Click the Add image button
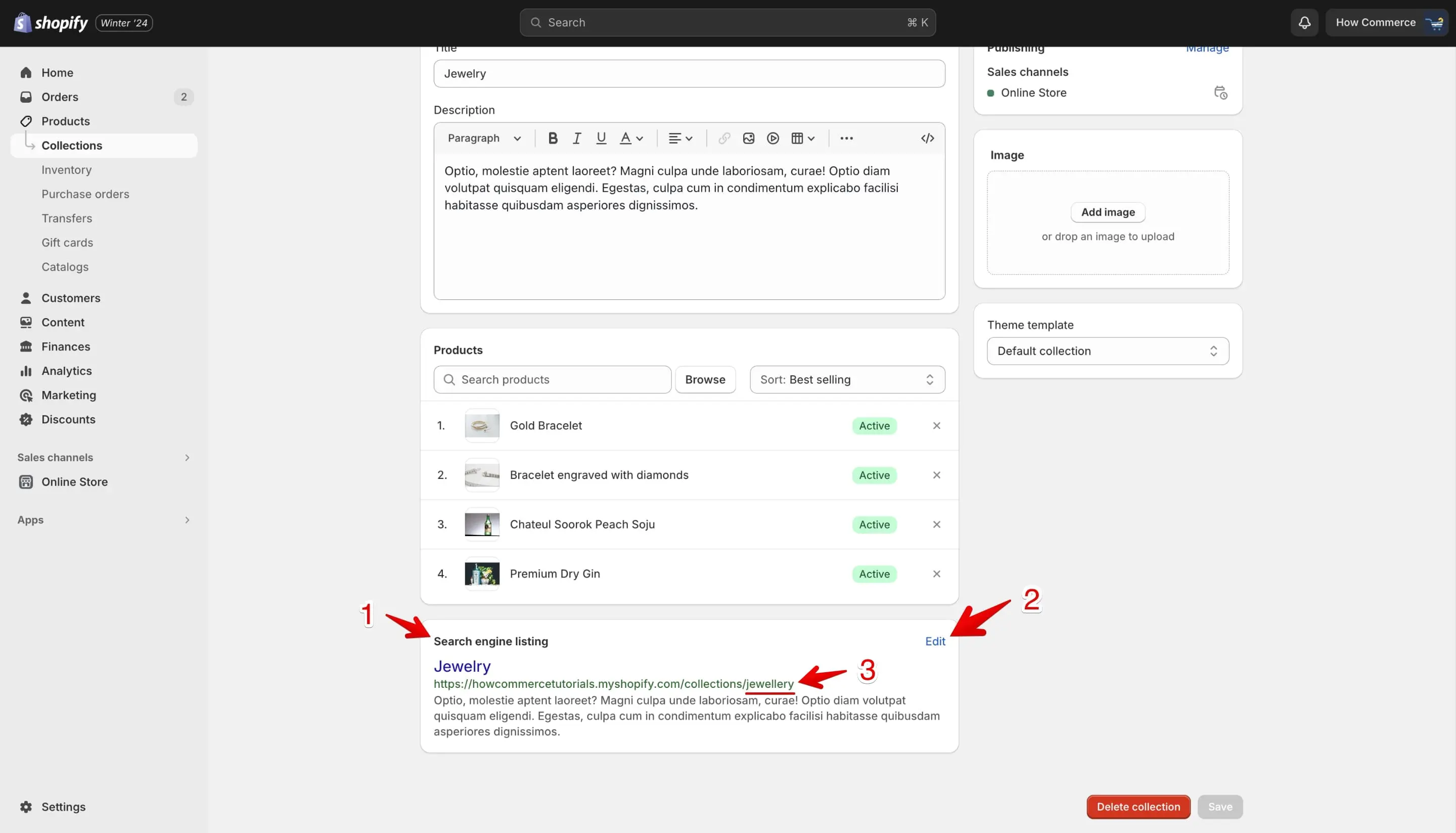The height and width of the screenshot is (833, 1456). [x=1107, y=212]
